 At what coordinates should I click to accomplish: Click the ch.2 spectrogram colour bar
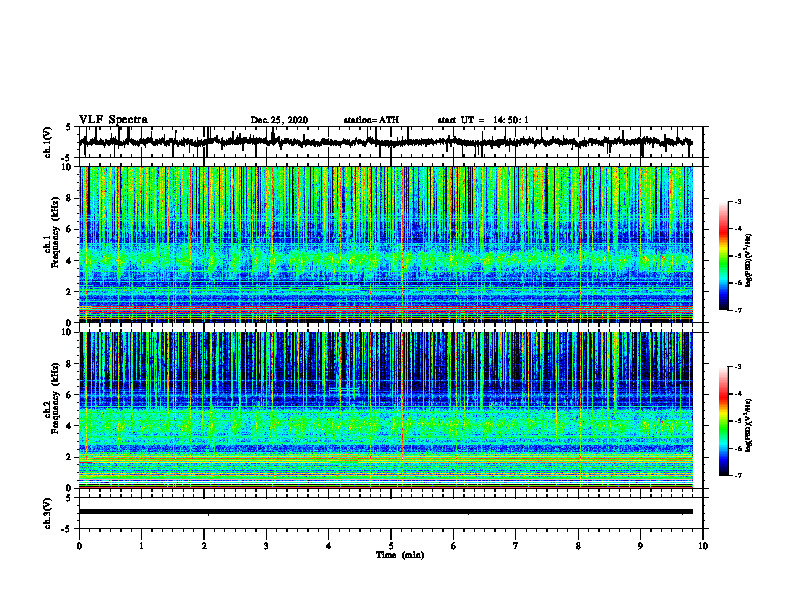point(723,421)
